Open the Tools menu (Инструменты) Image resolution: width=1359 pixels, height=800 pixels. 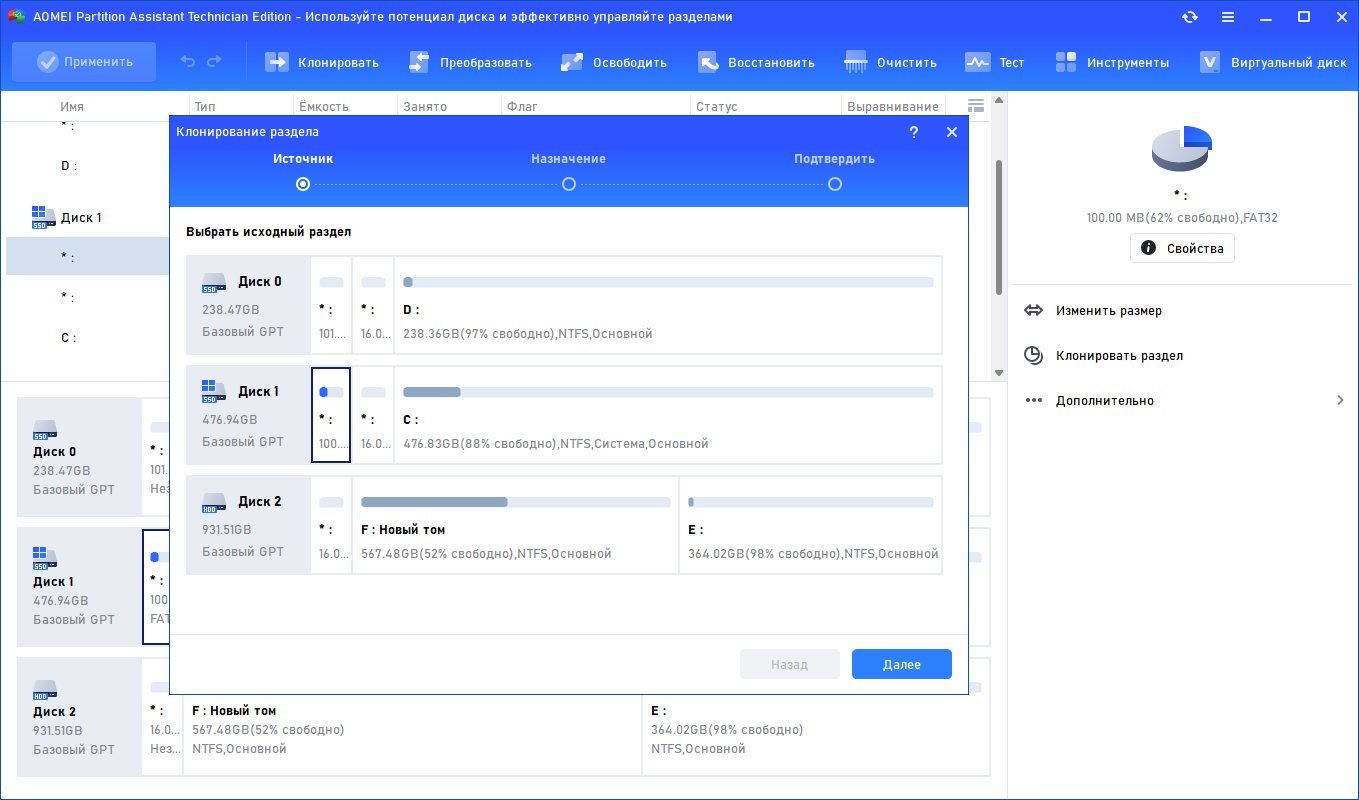[1066, 62]
